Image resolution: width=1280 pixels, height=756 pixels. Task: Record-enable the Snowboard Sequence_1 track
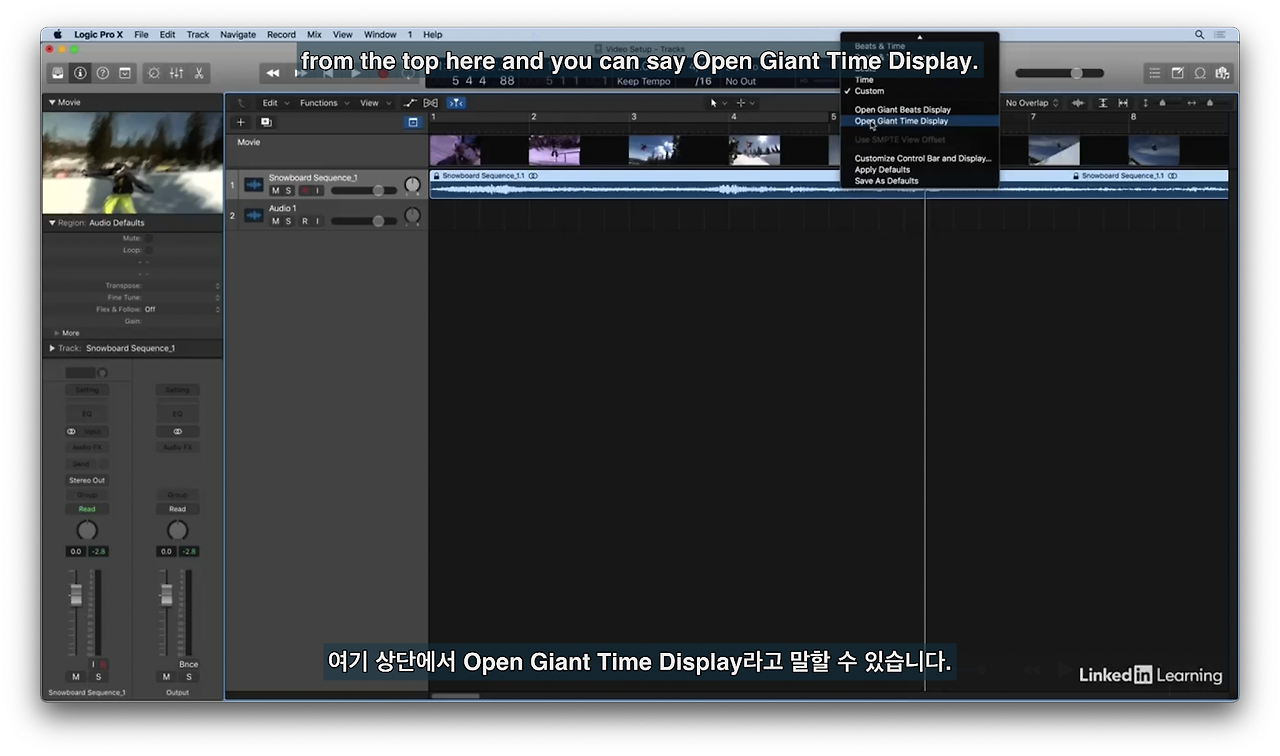coord(305,191)
